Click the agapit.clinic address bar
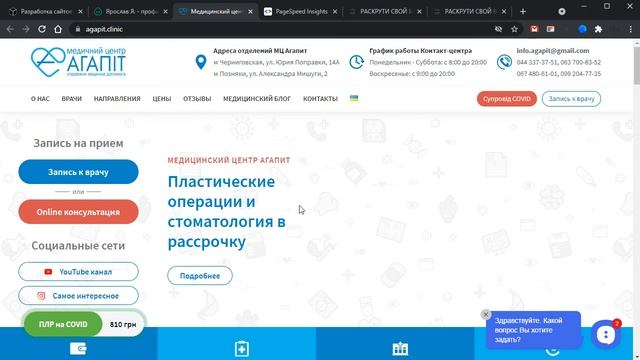The image size is (640, 360). click(x=282, y=29)
